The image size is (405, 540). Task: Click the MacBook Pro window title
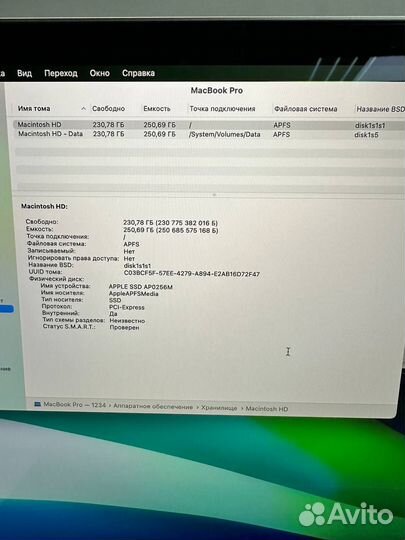point(217,91)
